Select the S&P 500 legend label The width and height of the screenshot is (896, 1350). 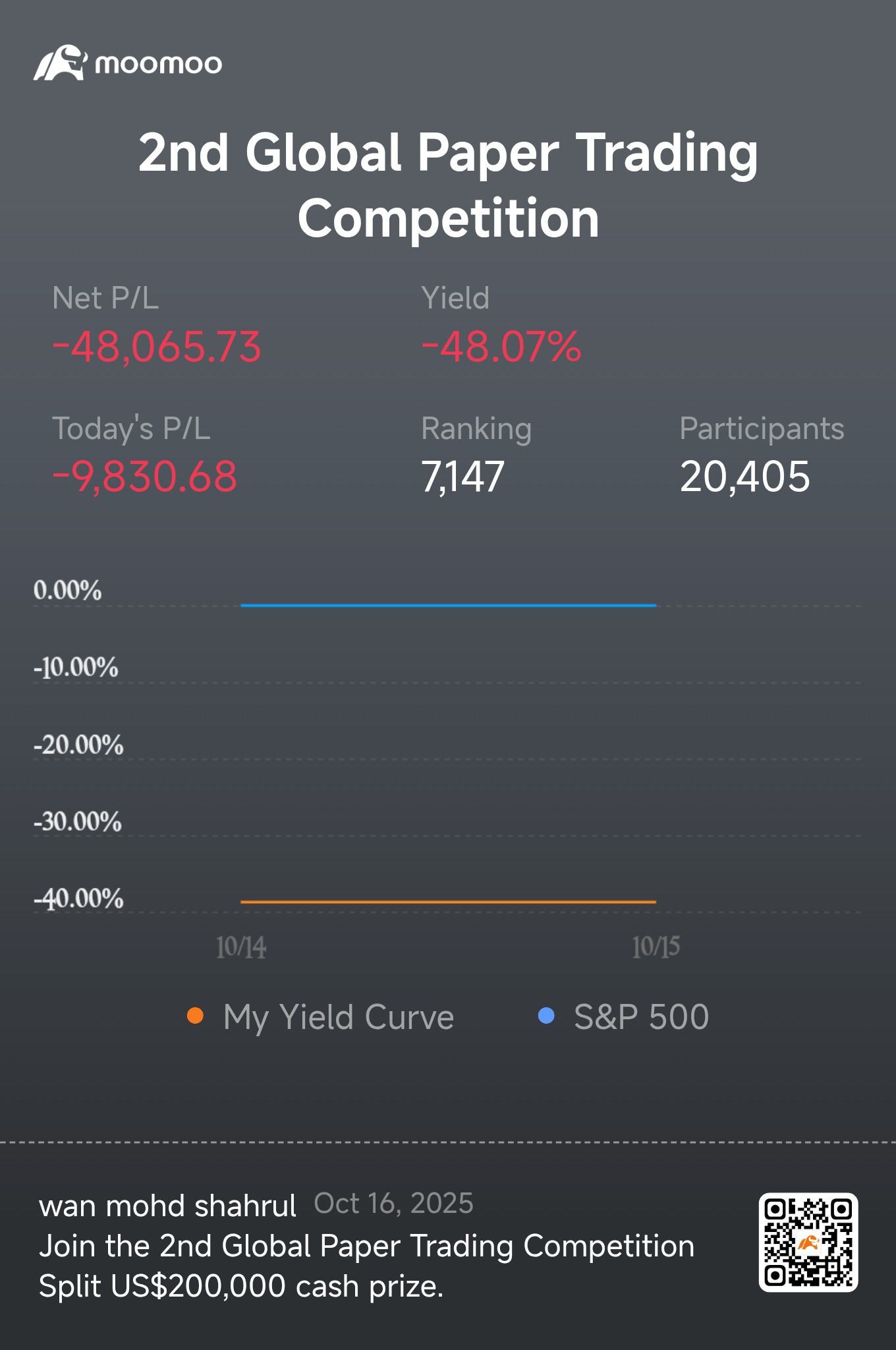641,1017
